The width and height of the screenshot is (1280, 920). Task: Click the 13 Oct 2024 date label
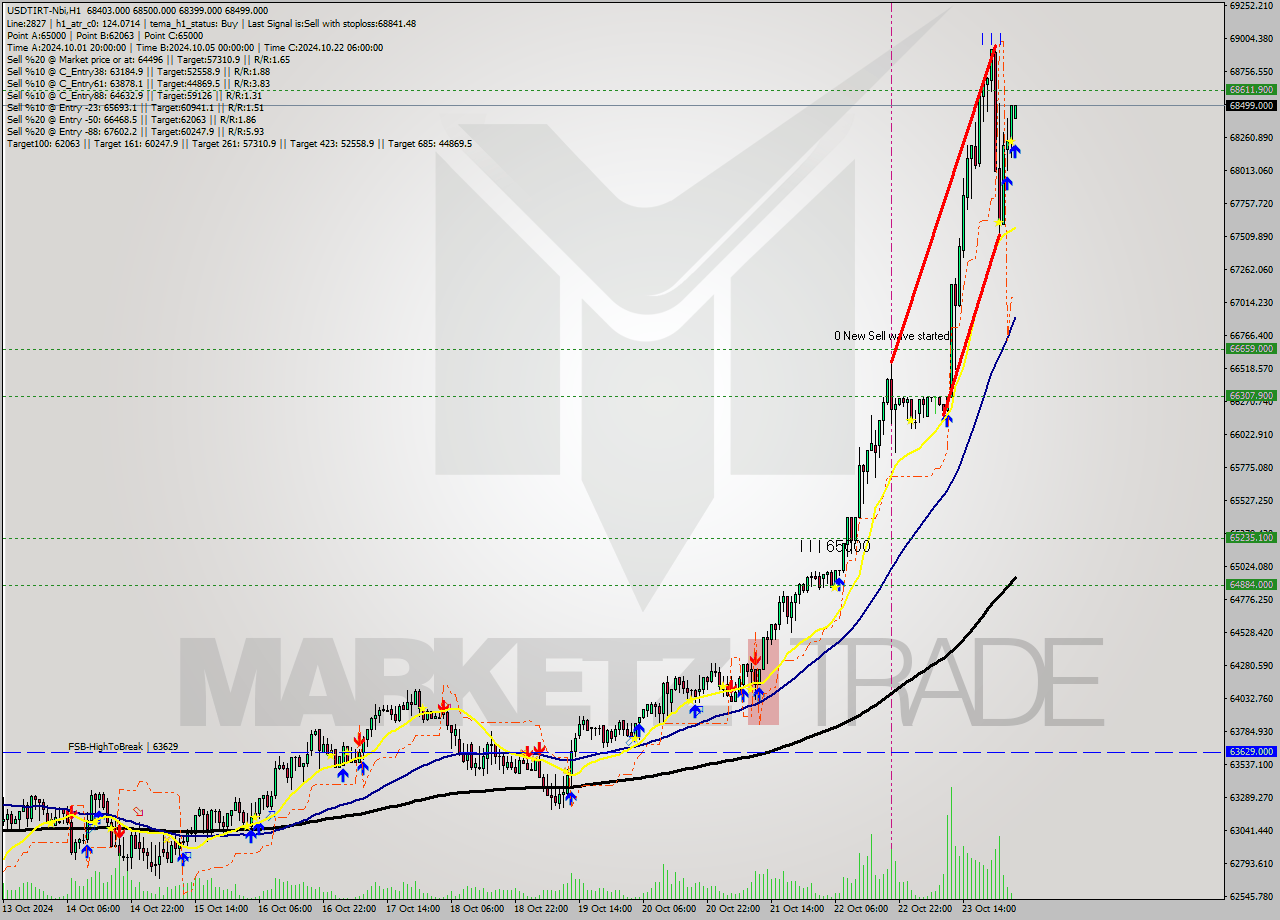(27, 909)
